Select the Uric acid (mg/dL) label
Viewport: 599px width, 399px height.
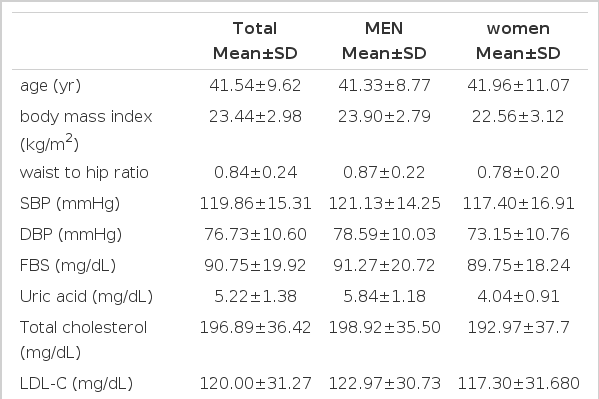click(x=86, y=297)
